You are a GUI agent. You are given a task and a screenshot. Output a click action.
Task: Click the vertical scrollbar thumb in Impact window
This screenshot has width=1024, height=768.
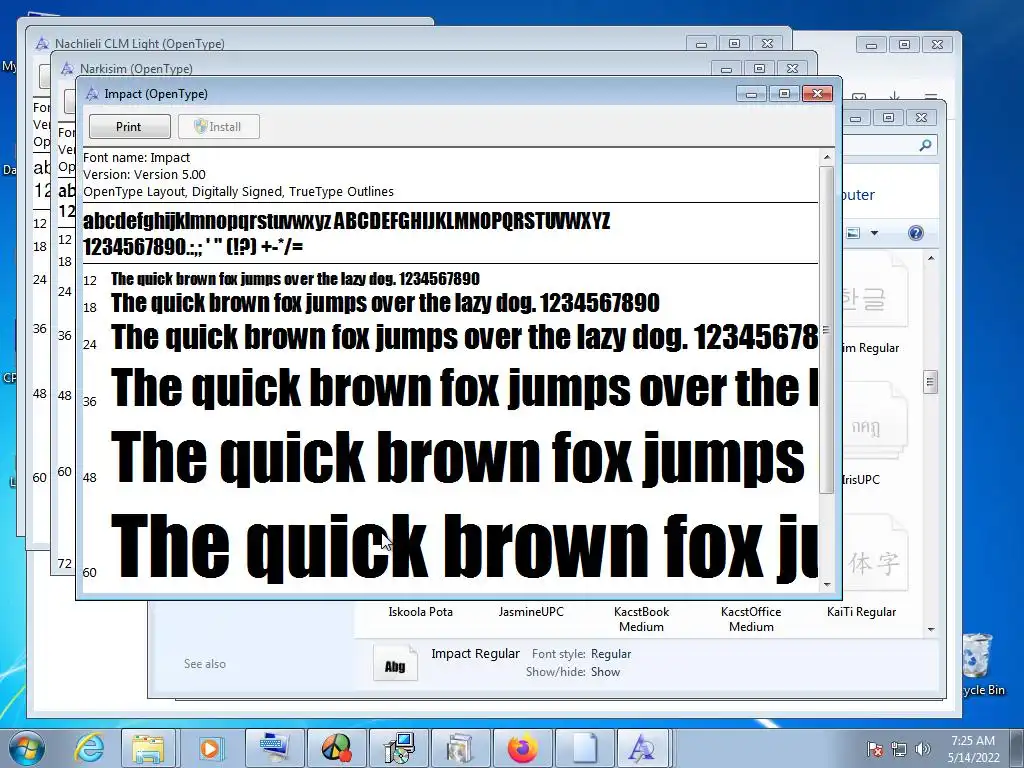coord(827,330)
